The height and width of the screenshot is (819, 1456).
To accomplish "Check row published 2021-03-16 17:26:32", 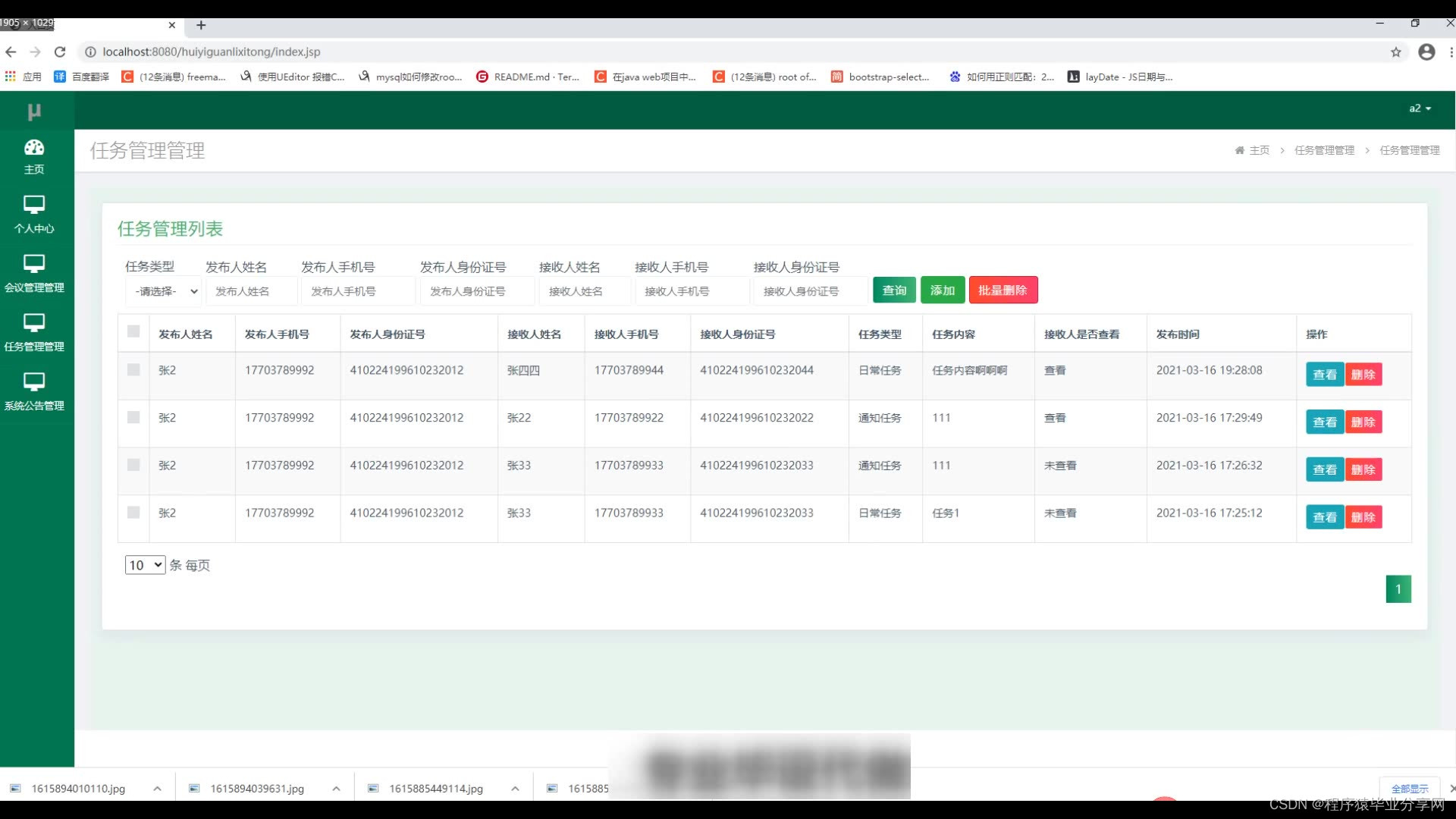I will pyautogui.click(x=133, y=465).
